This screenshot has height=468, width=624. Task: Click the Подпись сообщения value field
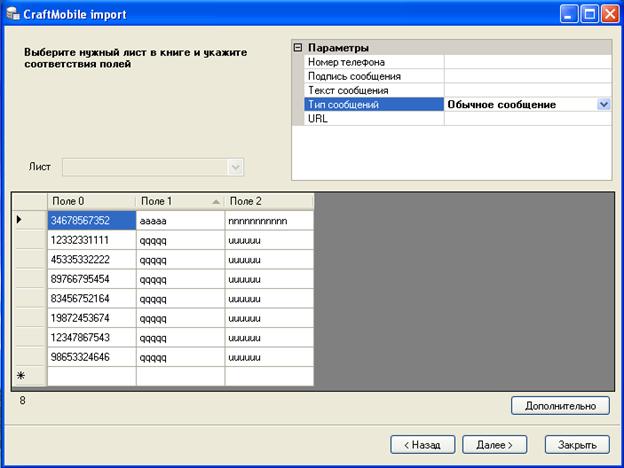tap(528, 76)
